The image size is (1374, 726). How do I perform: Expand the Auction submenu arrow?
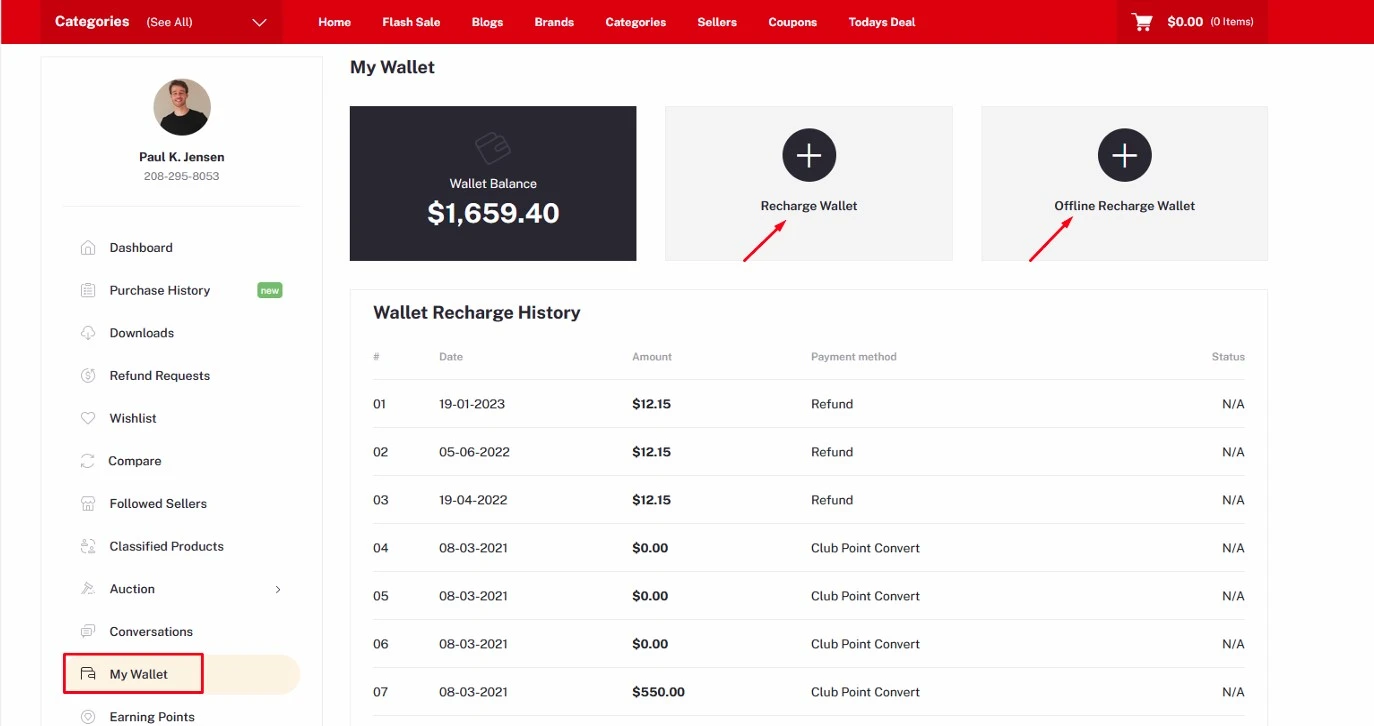click(278, 590)
